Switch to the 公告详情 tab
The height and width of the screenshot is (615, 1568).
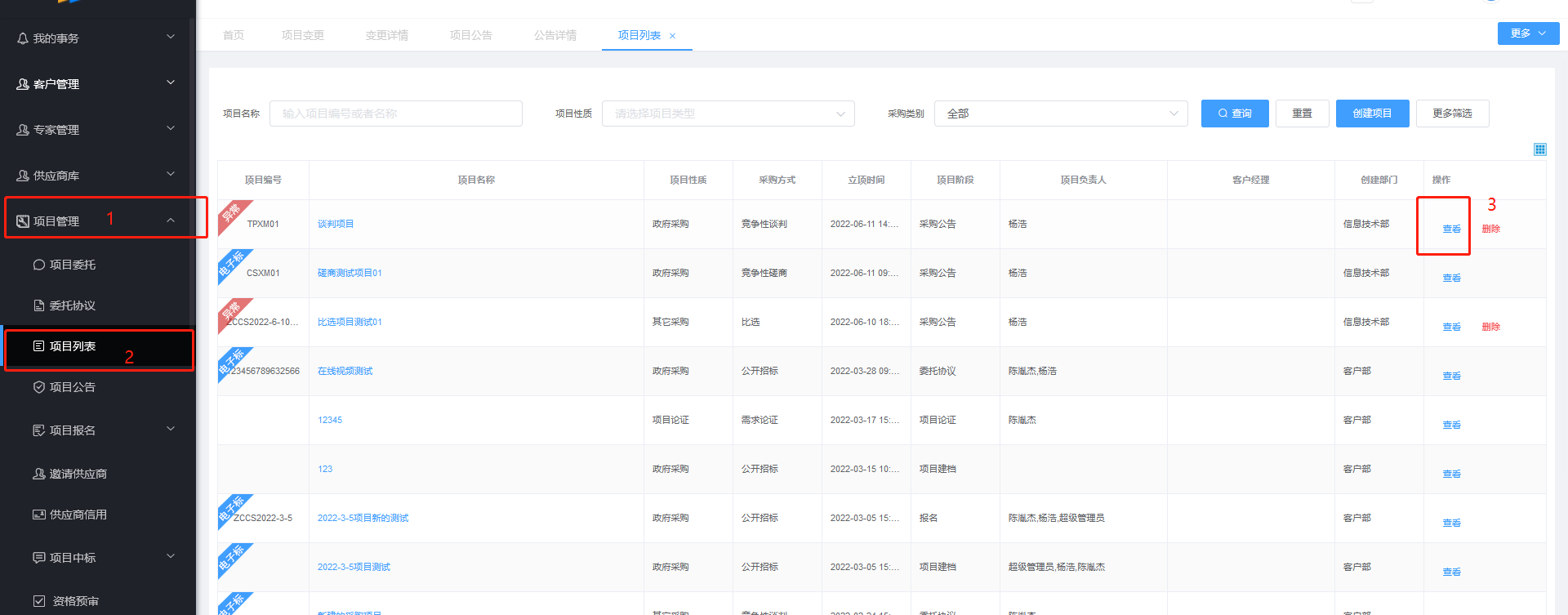click(x=555, y=35)
